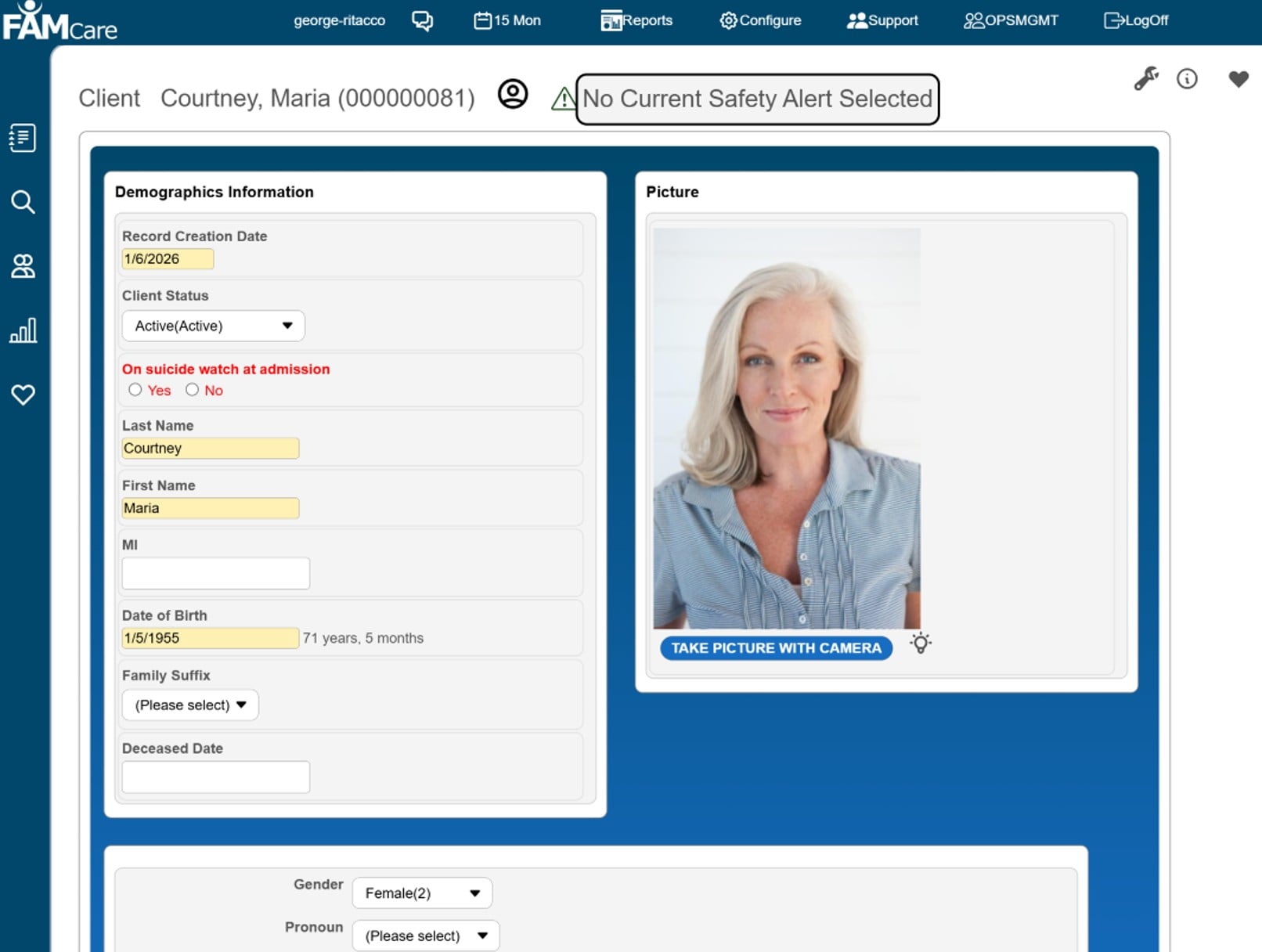The height and width of the screenshot is (952, 1262).
Task: Open the Configure menu
Action: click(760, 20)
